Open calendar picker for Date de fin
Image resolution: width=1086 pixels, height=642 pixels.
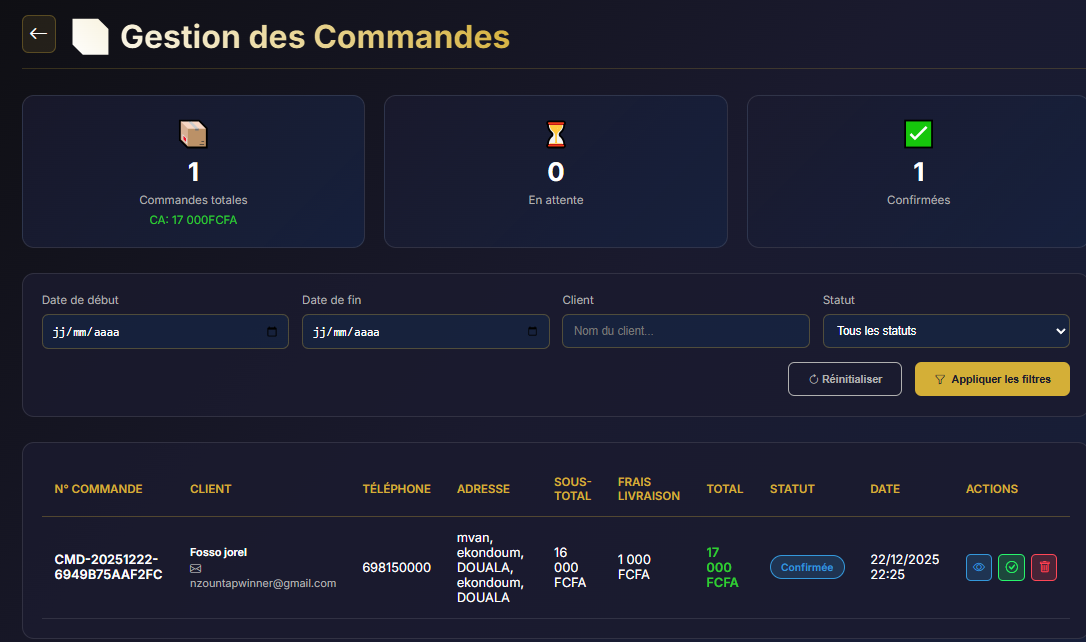pos(532,332)
